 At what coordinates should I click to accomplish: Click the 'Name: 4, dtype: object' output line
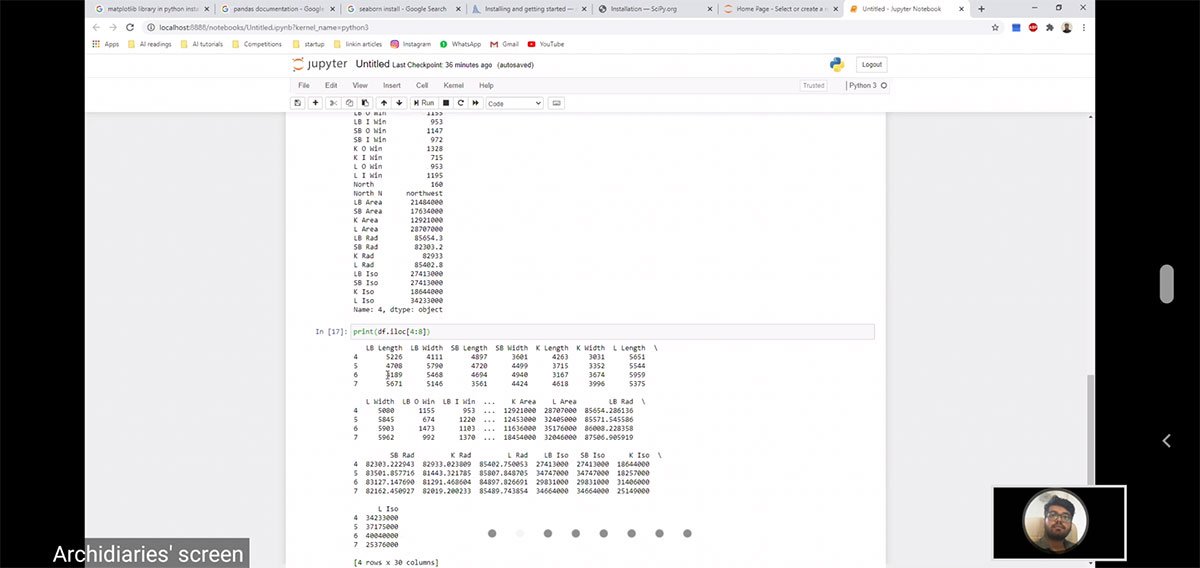(x=398, y=310)
